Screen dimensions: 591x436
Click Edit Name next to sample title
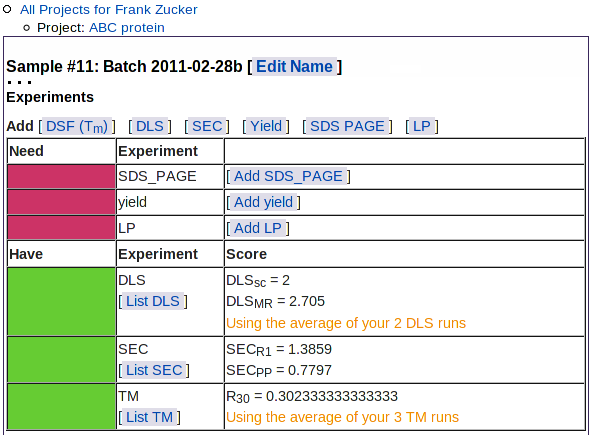click(x=294, y=67)
